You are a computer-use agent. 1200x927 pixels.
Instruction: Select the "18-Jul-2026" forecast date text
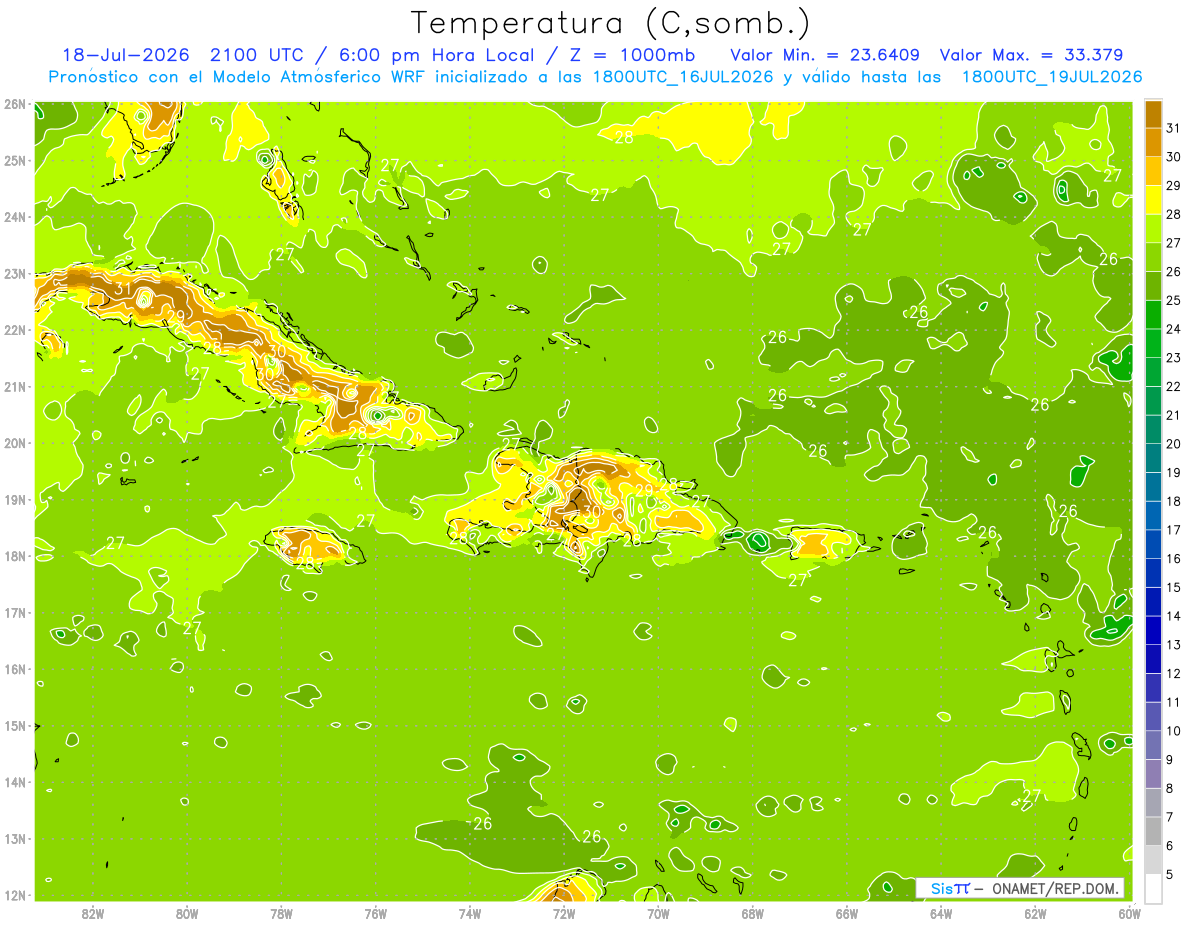(127, 55)
